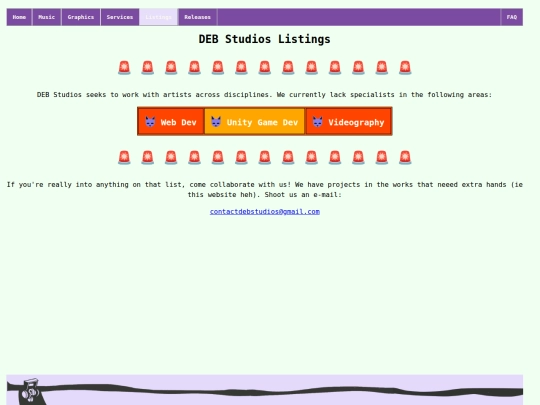Open the Graphics nav item
540x405 pixels.
(x=81, y=17)
